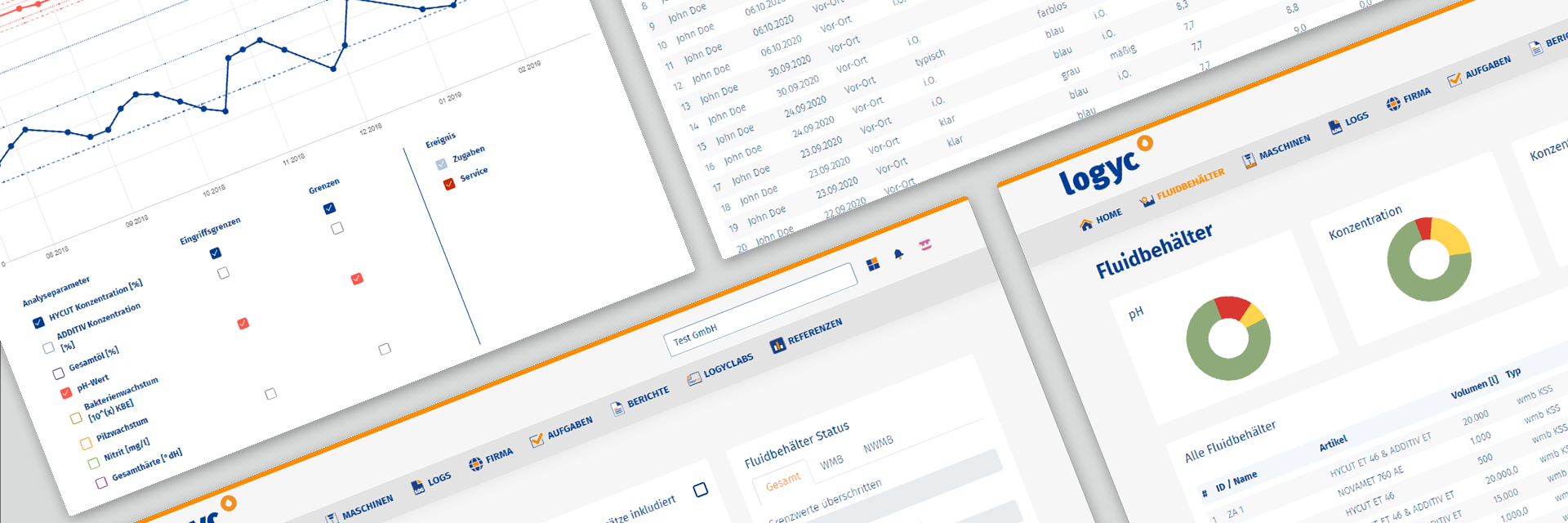Uncheck the pH-Wert parameter checkbox
The height and width of the screenshot is (523, 1568).
(x=66, y=393)
